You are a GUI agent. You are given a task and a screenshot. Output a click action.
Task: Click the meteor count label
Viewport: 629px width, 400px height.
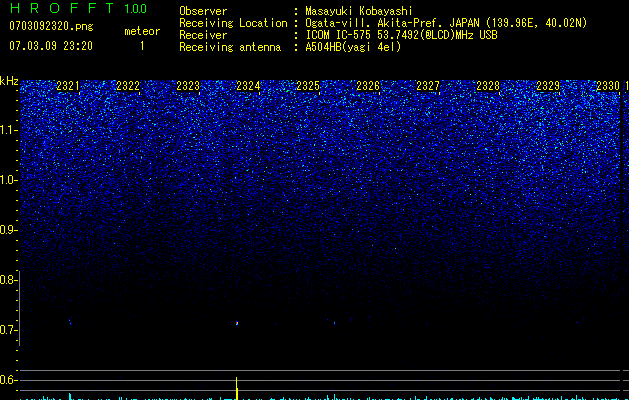(x=142, y=31)
